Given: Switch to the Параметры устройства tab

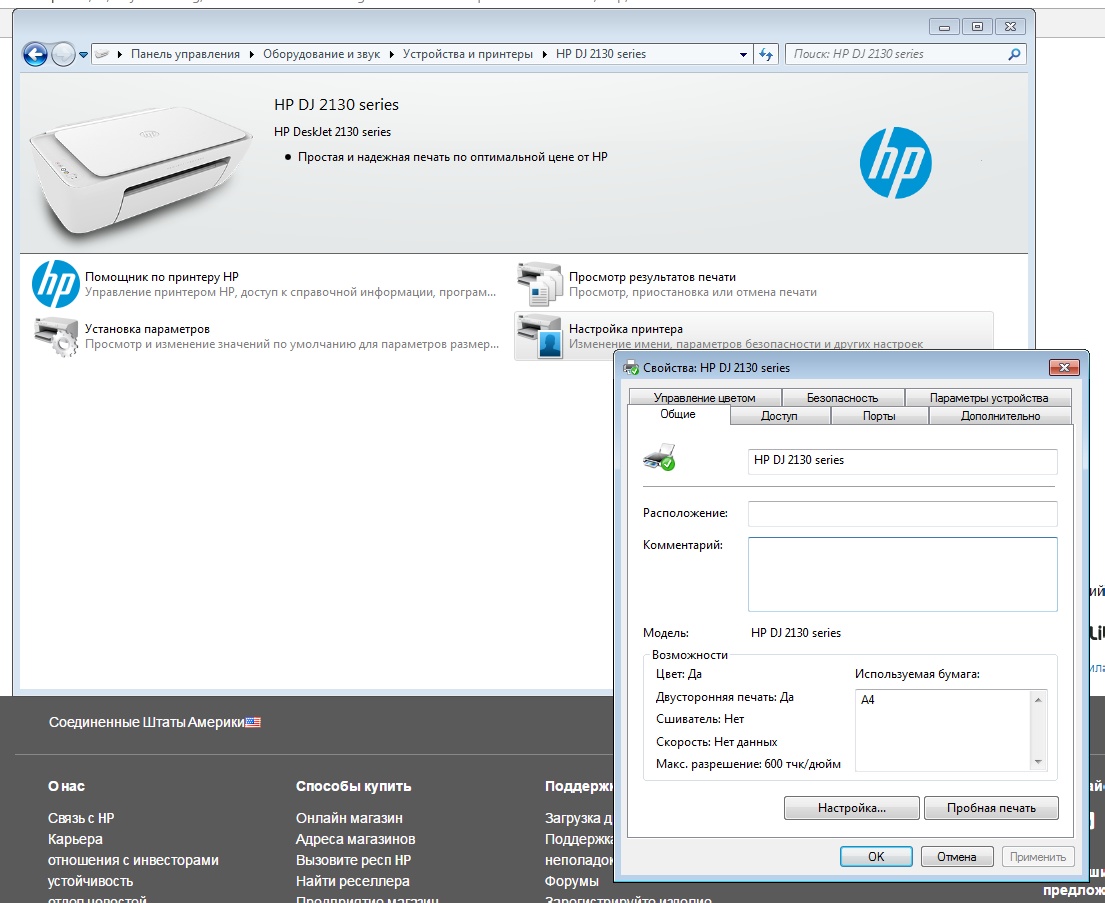Looking at the screenshot, I should pos(989,398).
